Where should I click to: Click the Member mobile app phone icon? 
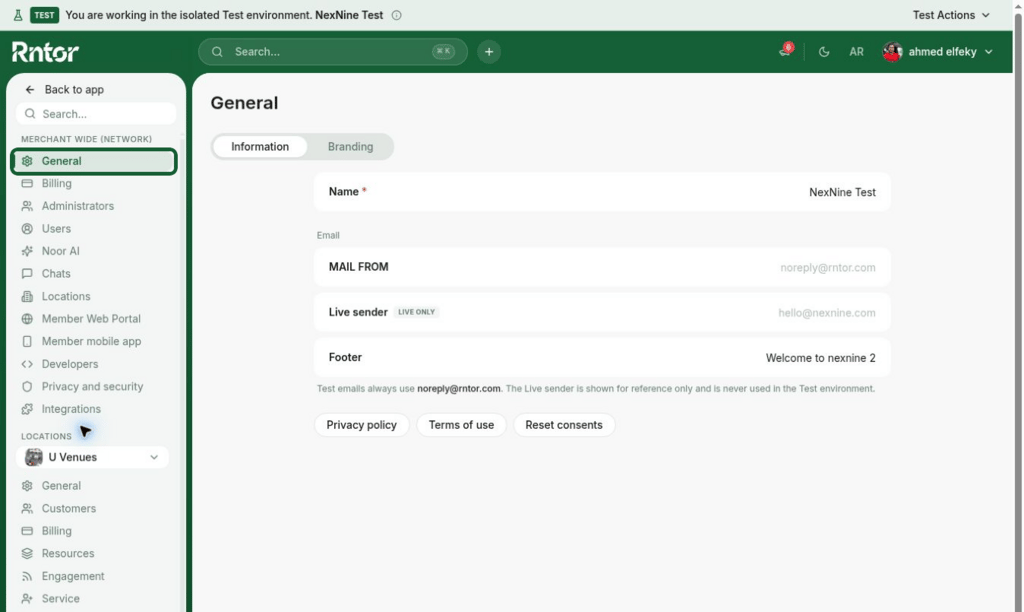[x=27, y=341]
